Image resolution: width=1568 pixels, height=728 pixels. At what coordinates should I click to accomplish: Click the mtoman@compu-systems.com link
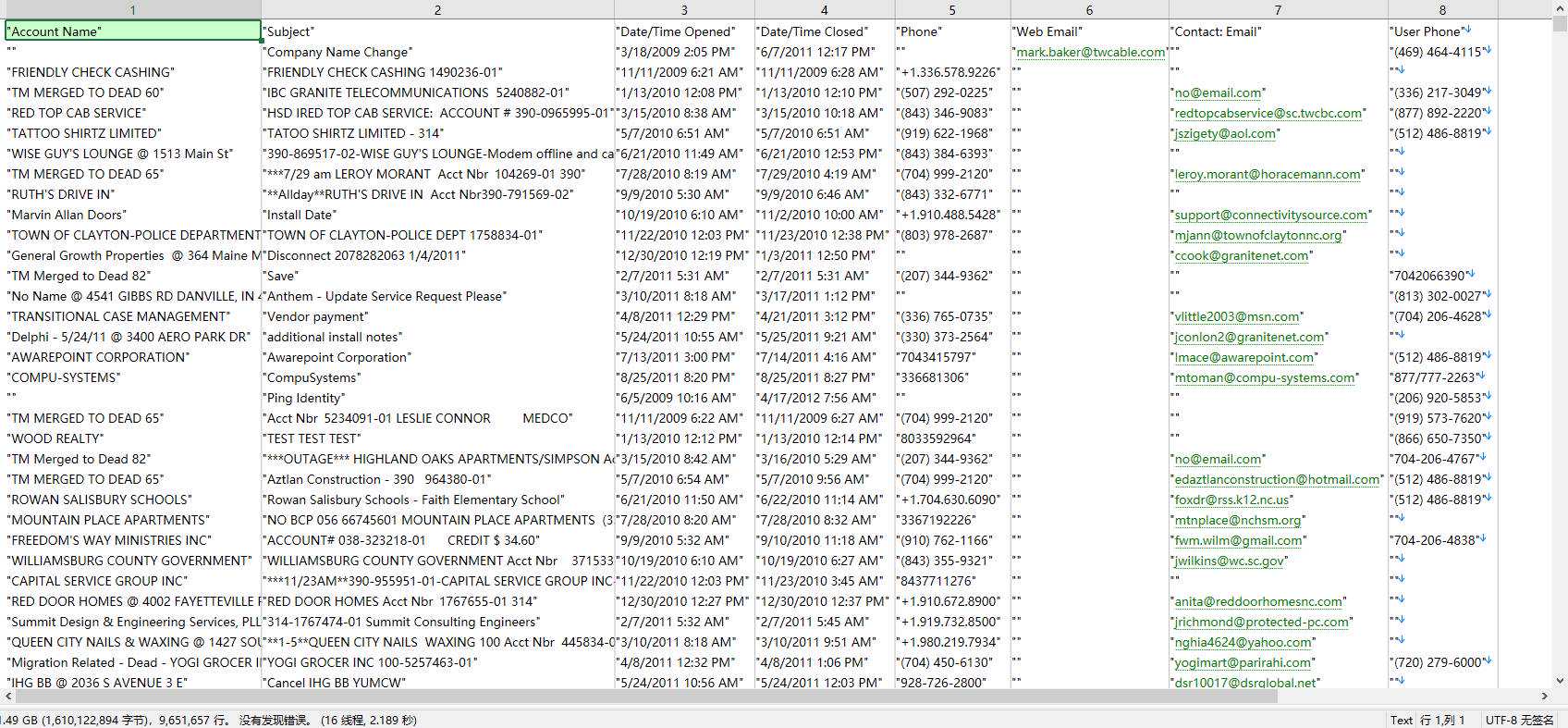click(1265, 377)
